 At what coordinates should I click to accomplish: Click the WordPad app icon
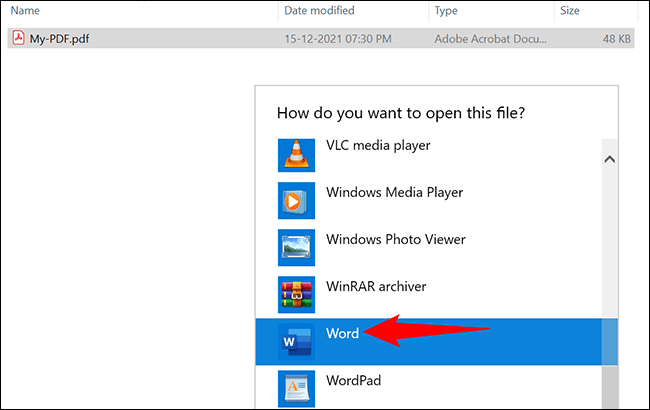[x=296, y=388]
